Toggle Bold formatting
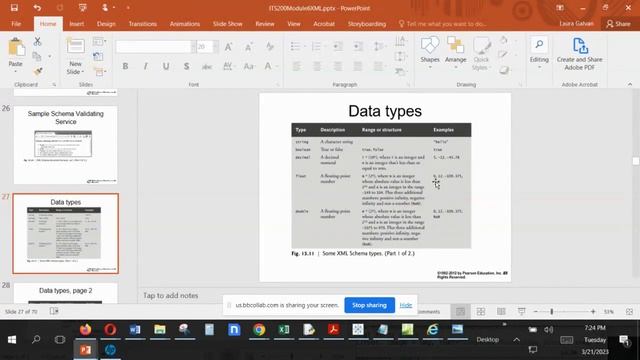 tap(125, 66)
